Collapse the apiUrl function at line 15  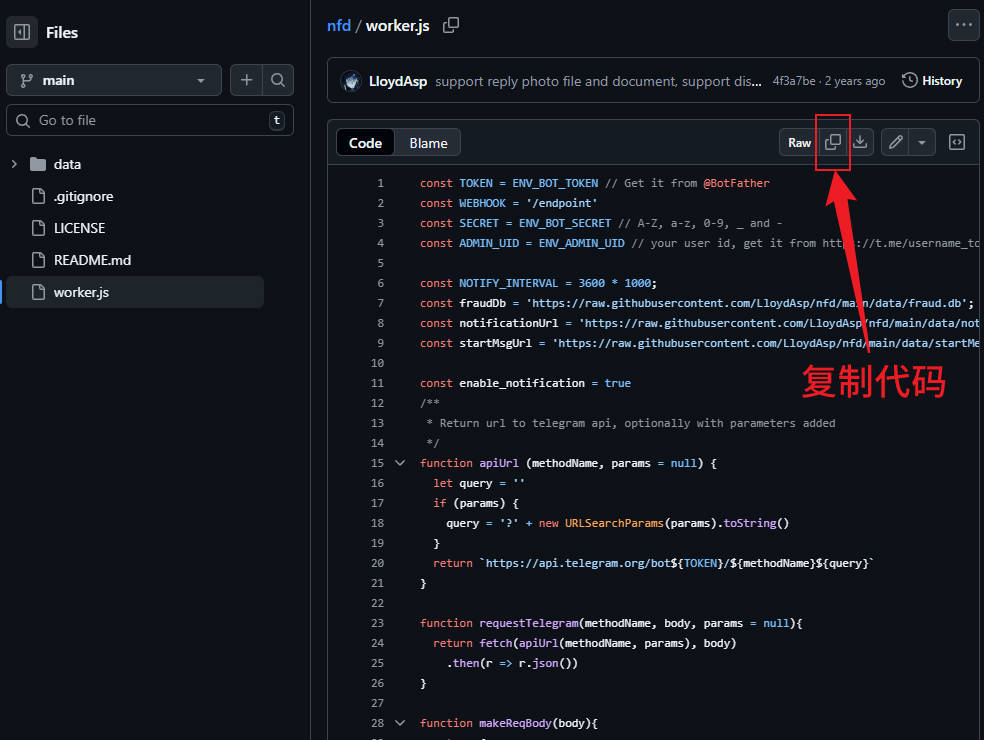pos(400,463)
